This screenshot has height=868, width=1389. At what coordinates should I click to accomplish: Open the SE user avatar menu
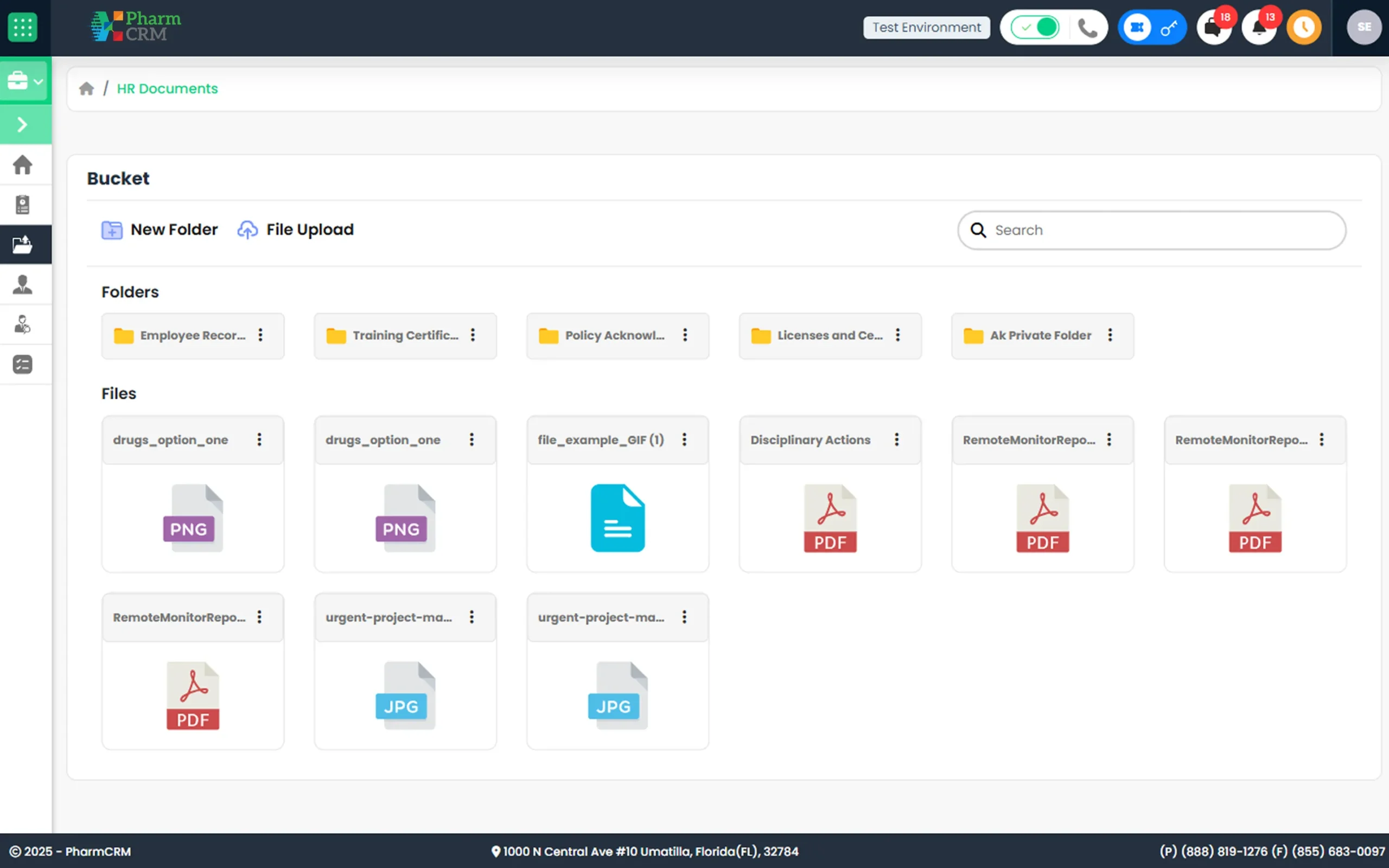point(1363,28)
